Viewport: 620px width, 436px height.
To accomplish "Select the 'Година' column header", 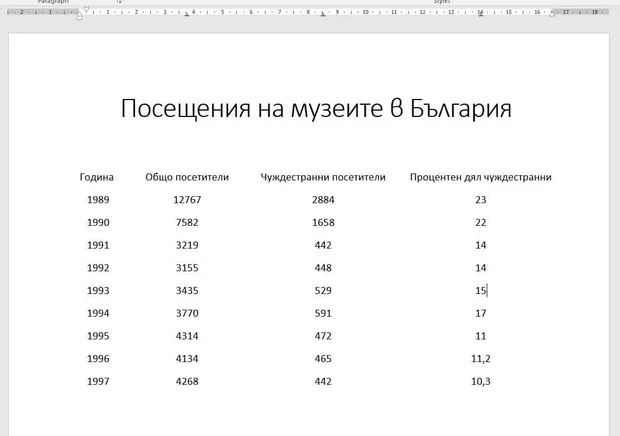I will (96, 177).
